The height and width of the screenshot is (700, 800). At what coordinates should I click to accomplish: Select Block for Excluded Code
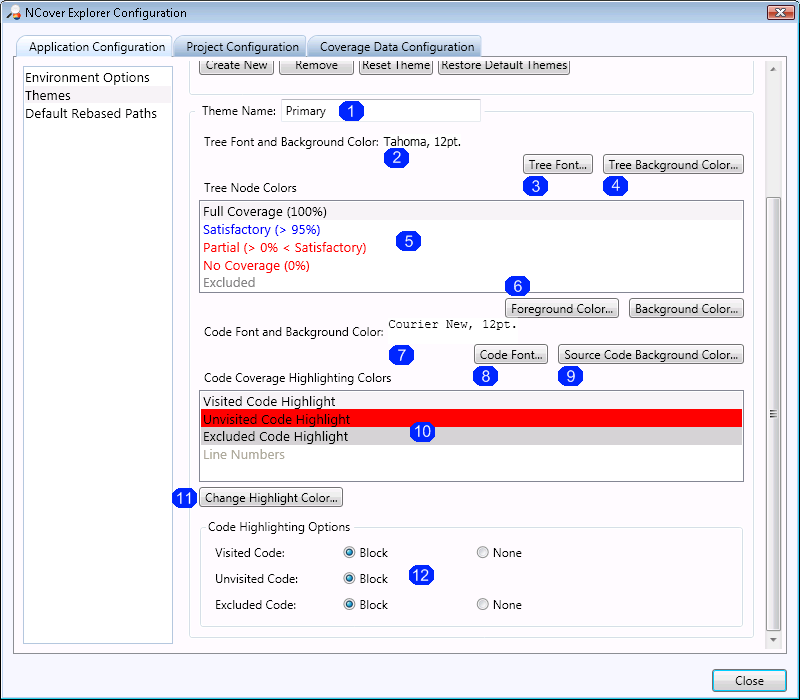click(x=349, y=605)
